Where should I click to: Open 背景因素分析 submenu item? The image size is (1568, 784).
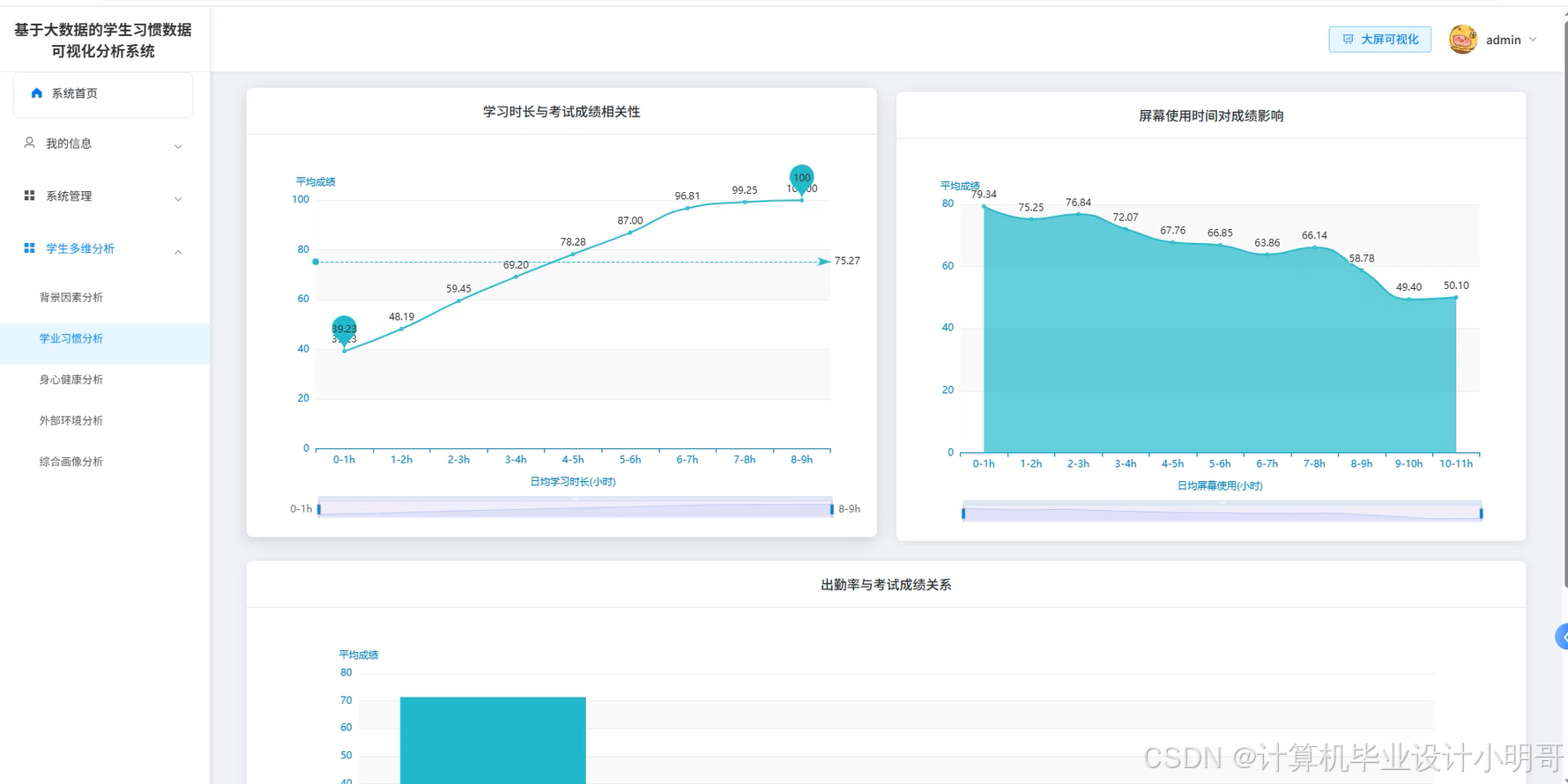click(x=71, y=298)
